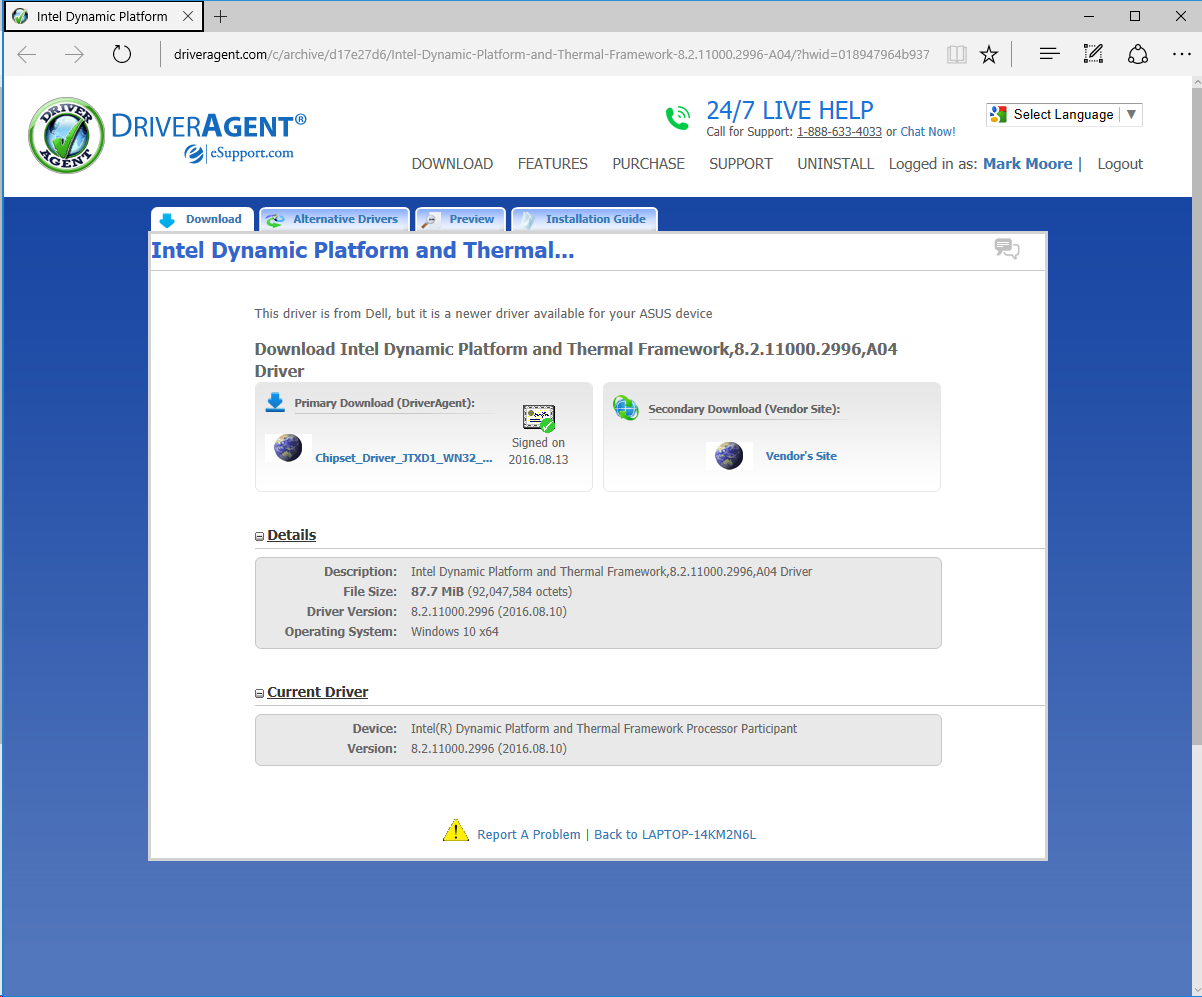Click the Logout link
Screen dimensions: 1202x997
(x=1120, y=164)
